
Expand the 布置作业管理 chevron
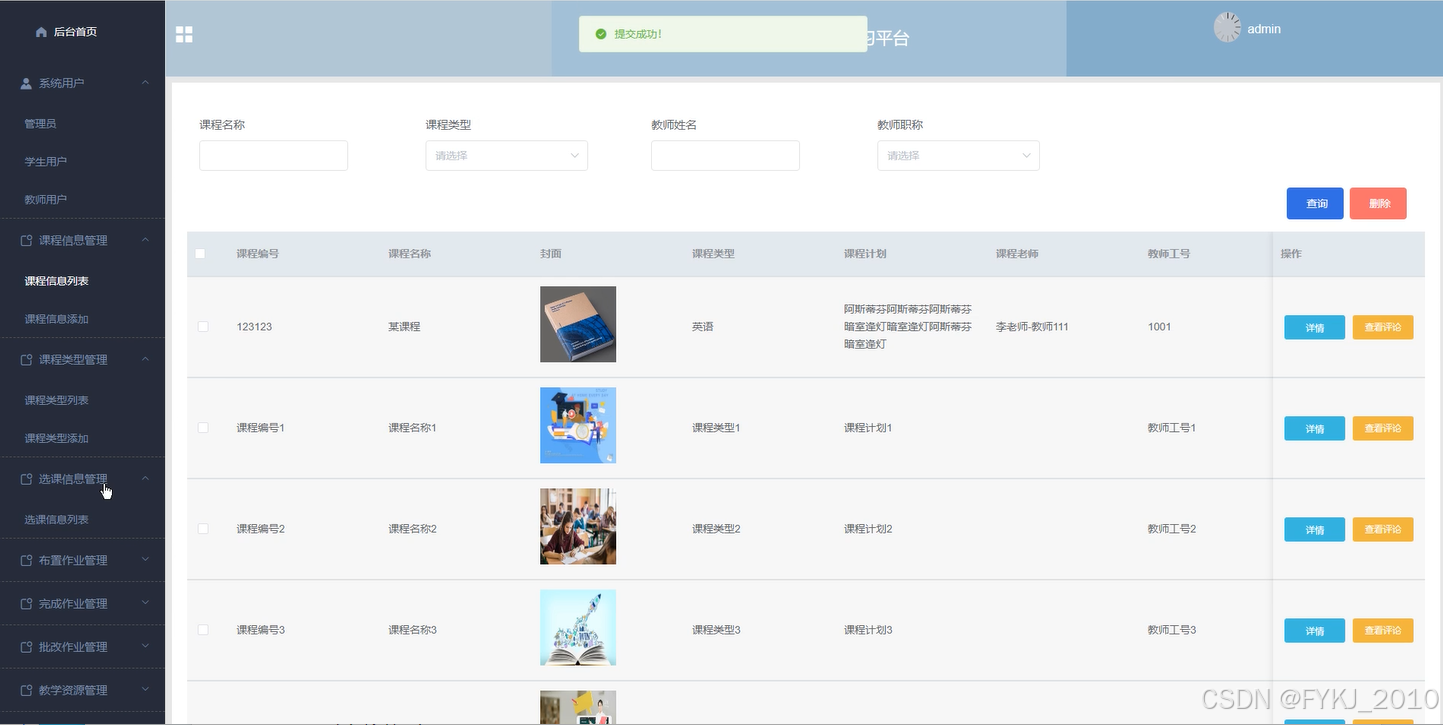click(x=145, y=560)
